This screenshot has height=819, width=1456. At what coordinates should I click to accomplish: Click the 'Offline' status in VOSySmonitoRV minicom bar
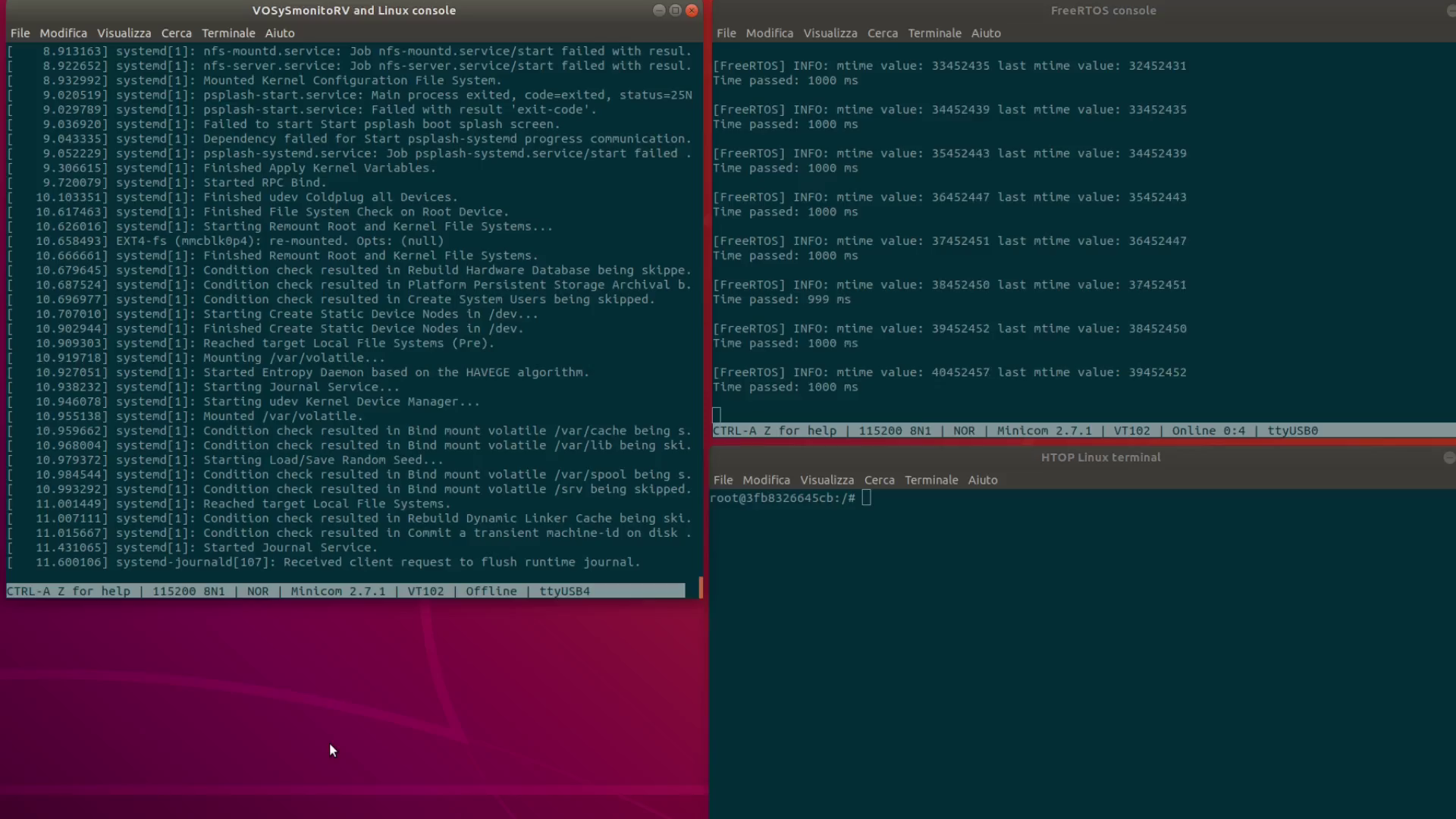pyautogui.click(x=491, y=591)
